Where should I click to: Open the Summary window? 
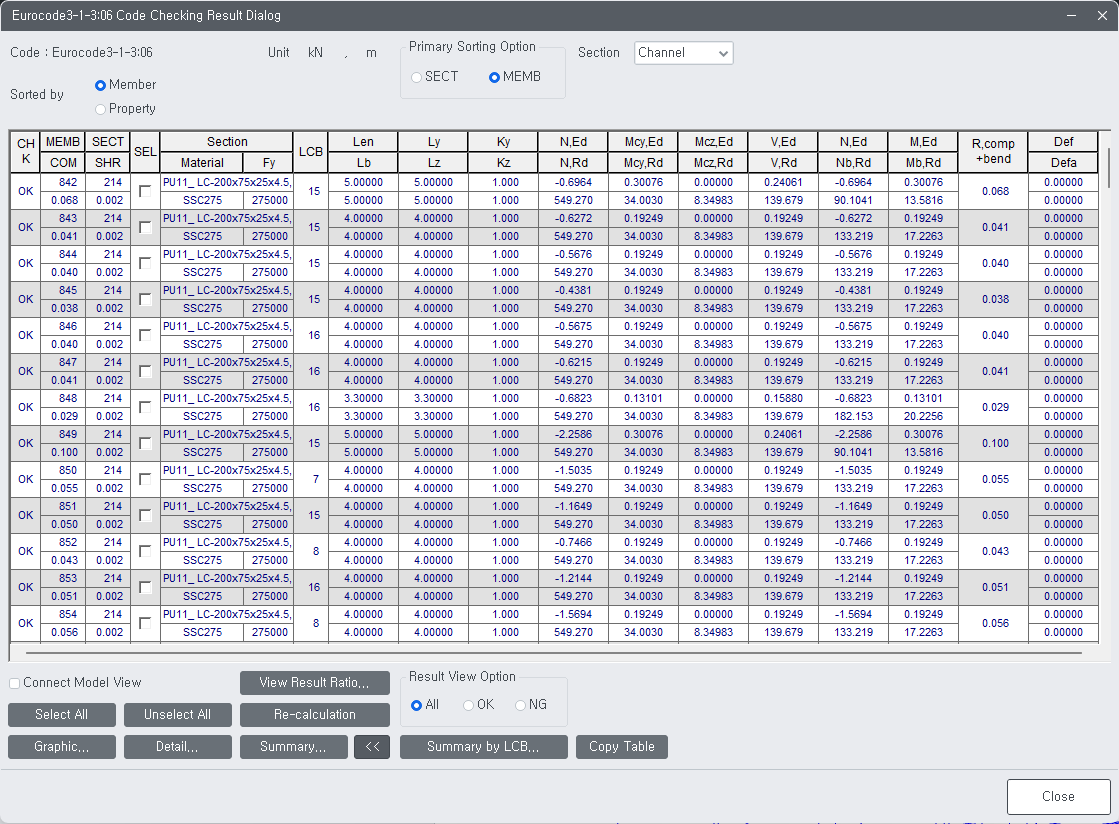[x=293, y=746]
